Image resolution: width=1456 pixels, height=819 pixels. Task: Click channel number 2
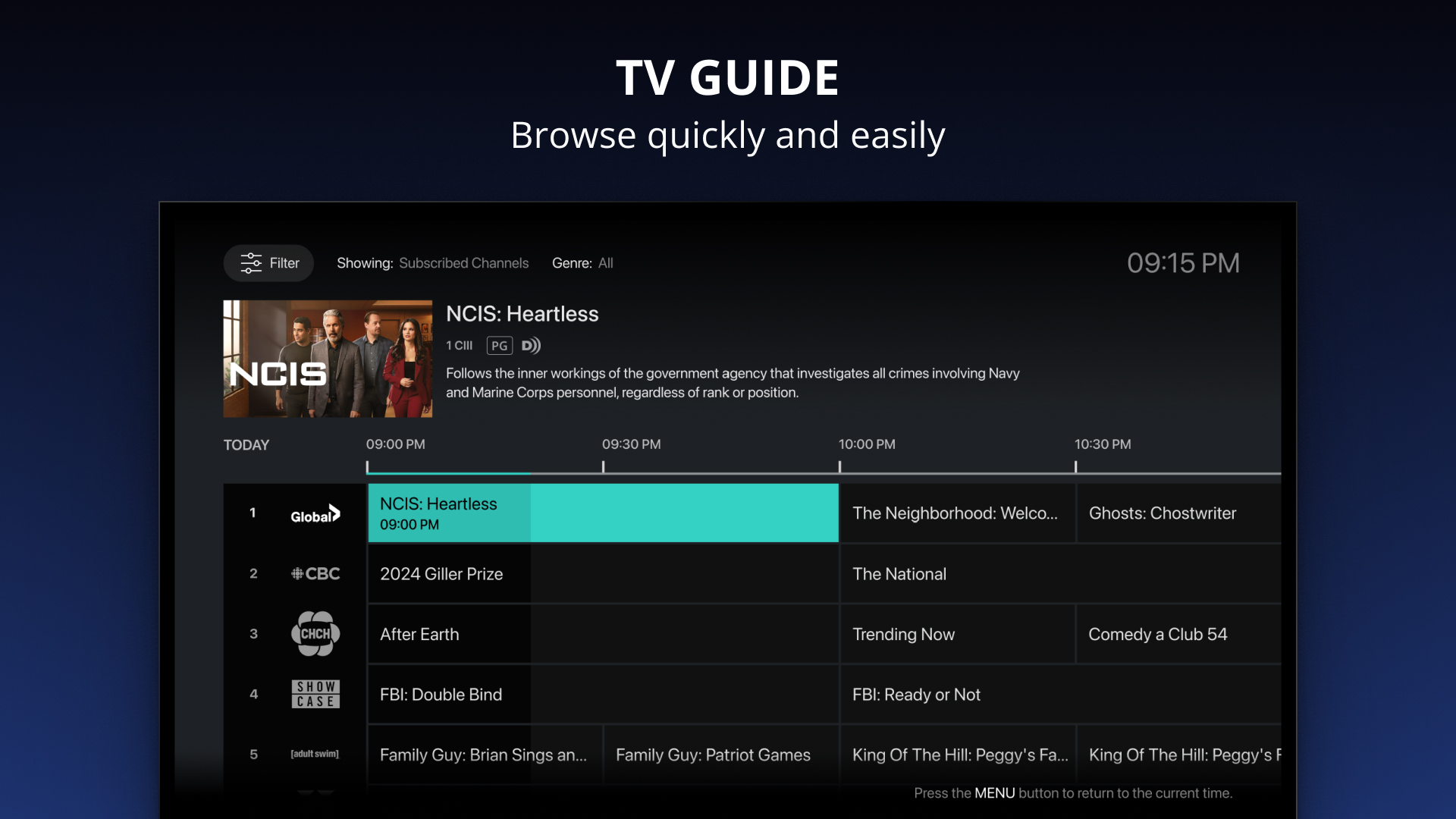pyautogui.click(x=253, y=573)
